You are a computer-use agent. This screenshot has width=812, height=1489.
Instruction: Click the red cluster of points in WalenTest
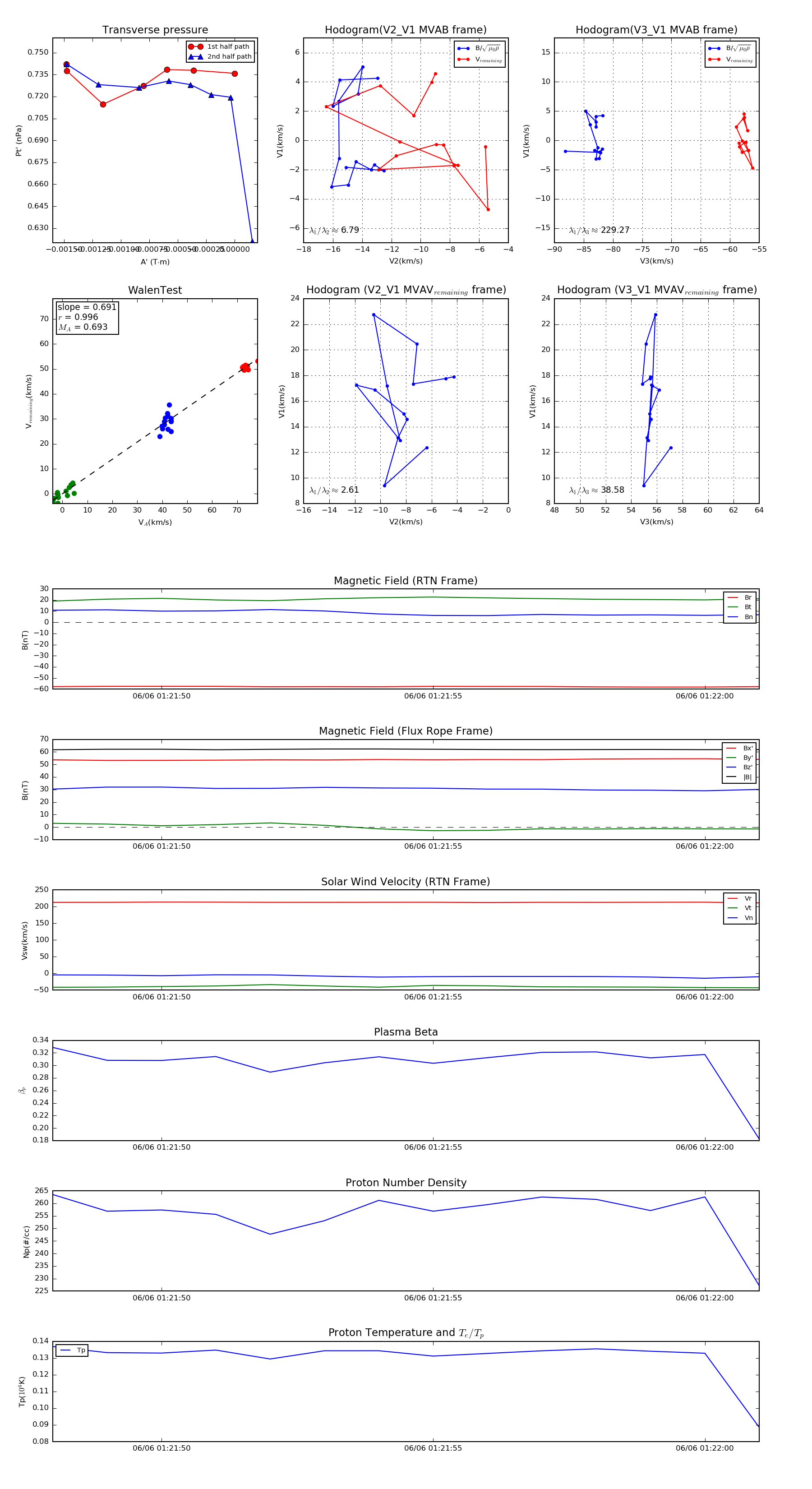tap(246, 367)
